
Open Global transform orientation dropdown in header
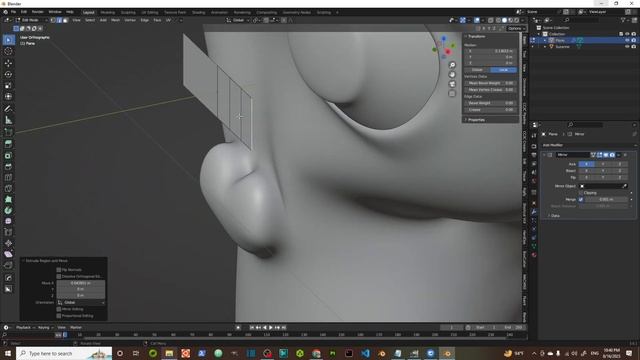pyautogui.click(x=238, y=20)
